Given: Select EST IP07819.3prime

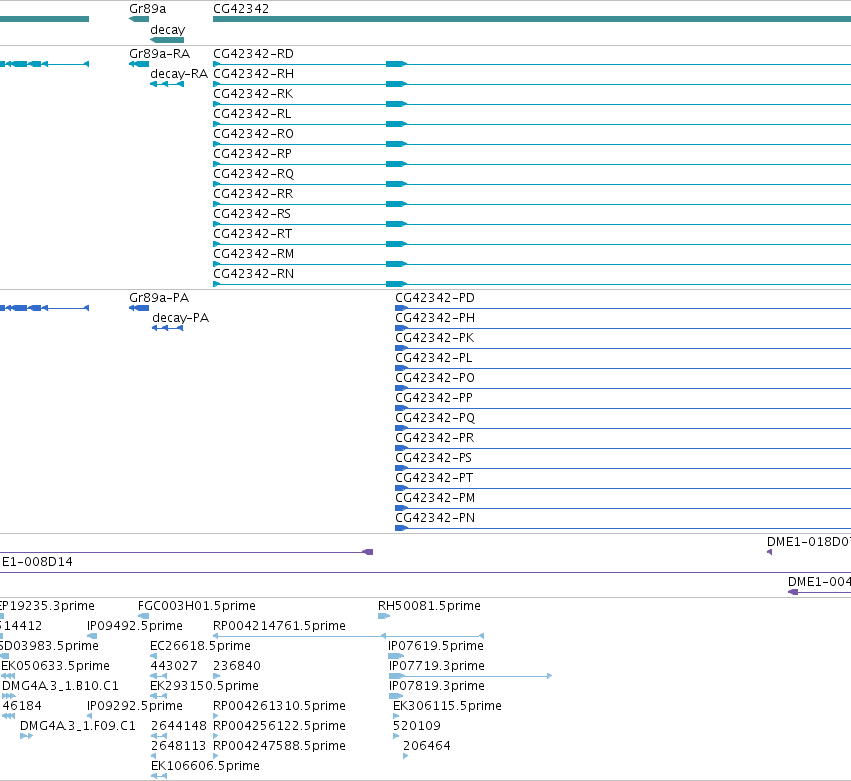Looking at the screenshot, I should click(437, 687).
